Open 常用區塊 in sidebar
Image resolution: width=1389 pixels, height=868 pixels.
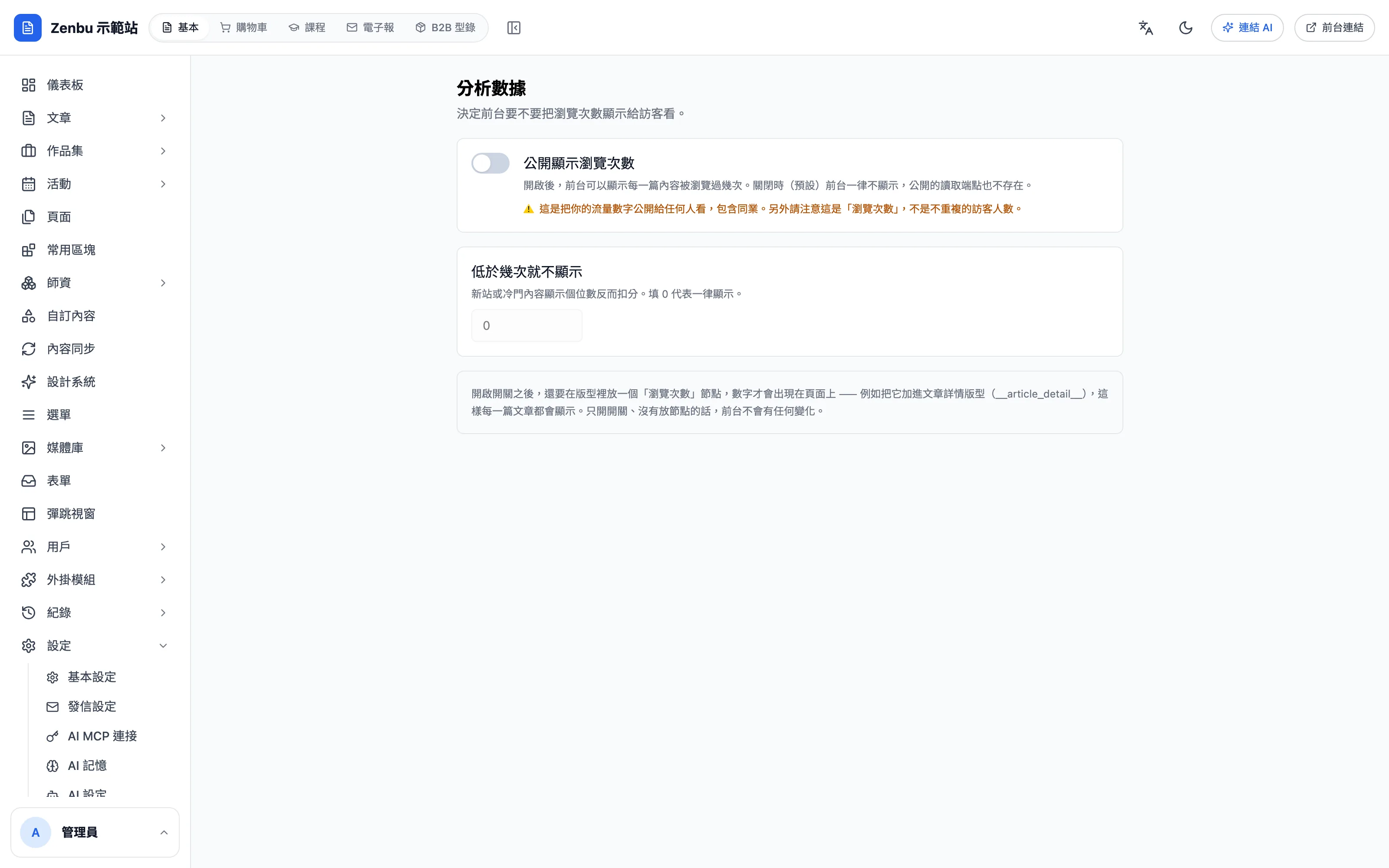95,250
